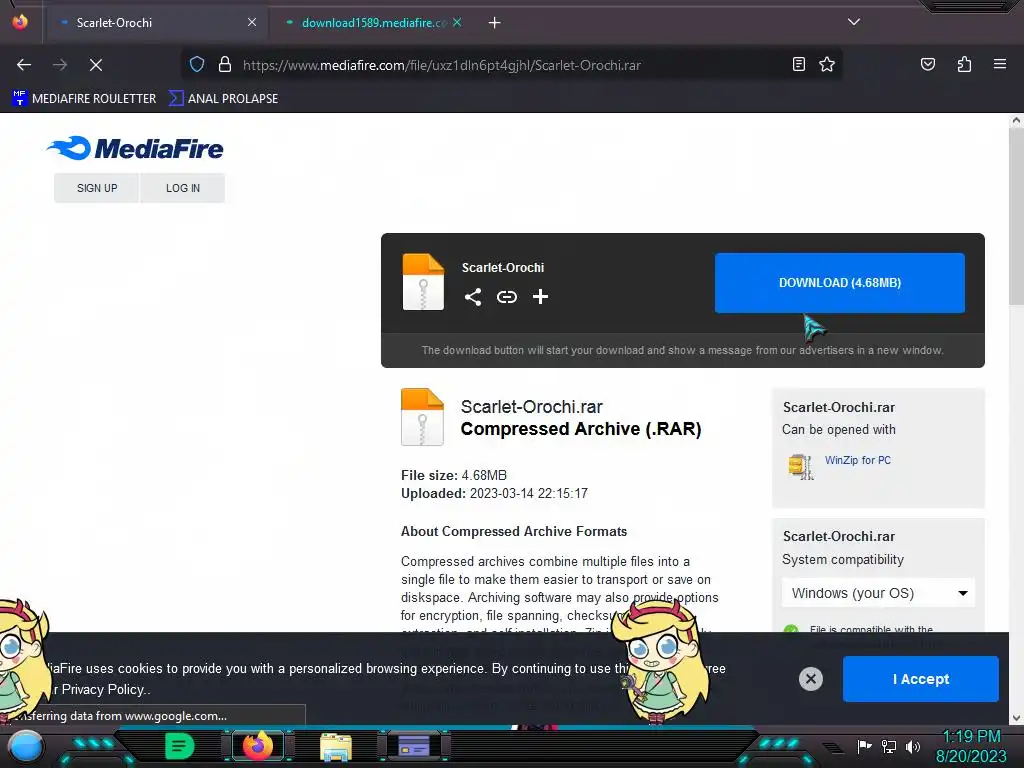Bookmark this page with star
This screenshot has height=768, width=1024.
coord(827,64)
